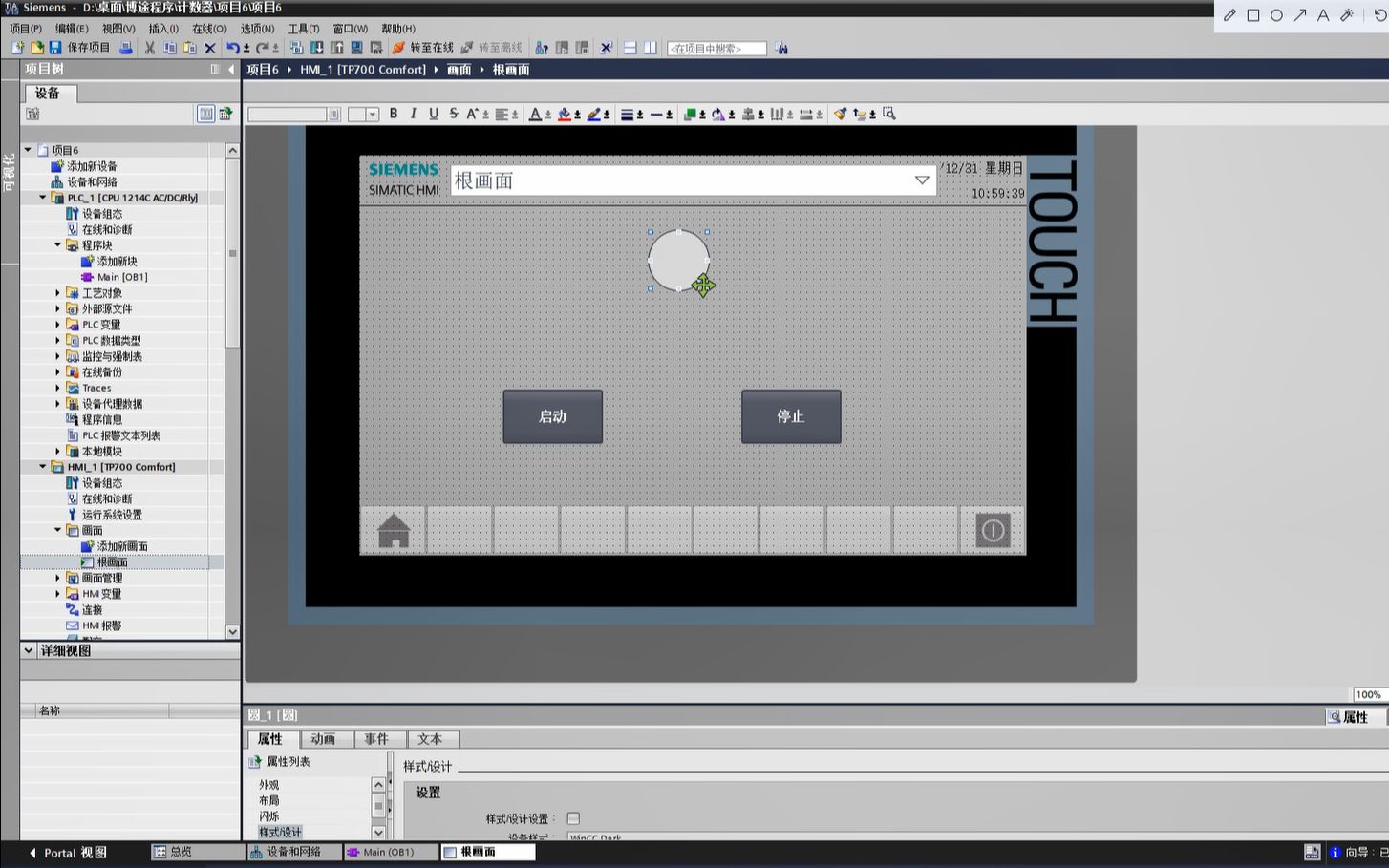
Task: Save project via 保存项目 button
Action: 79,48
